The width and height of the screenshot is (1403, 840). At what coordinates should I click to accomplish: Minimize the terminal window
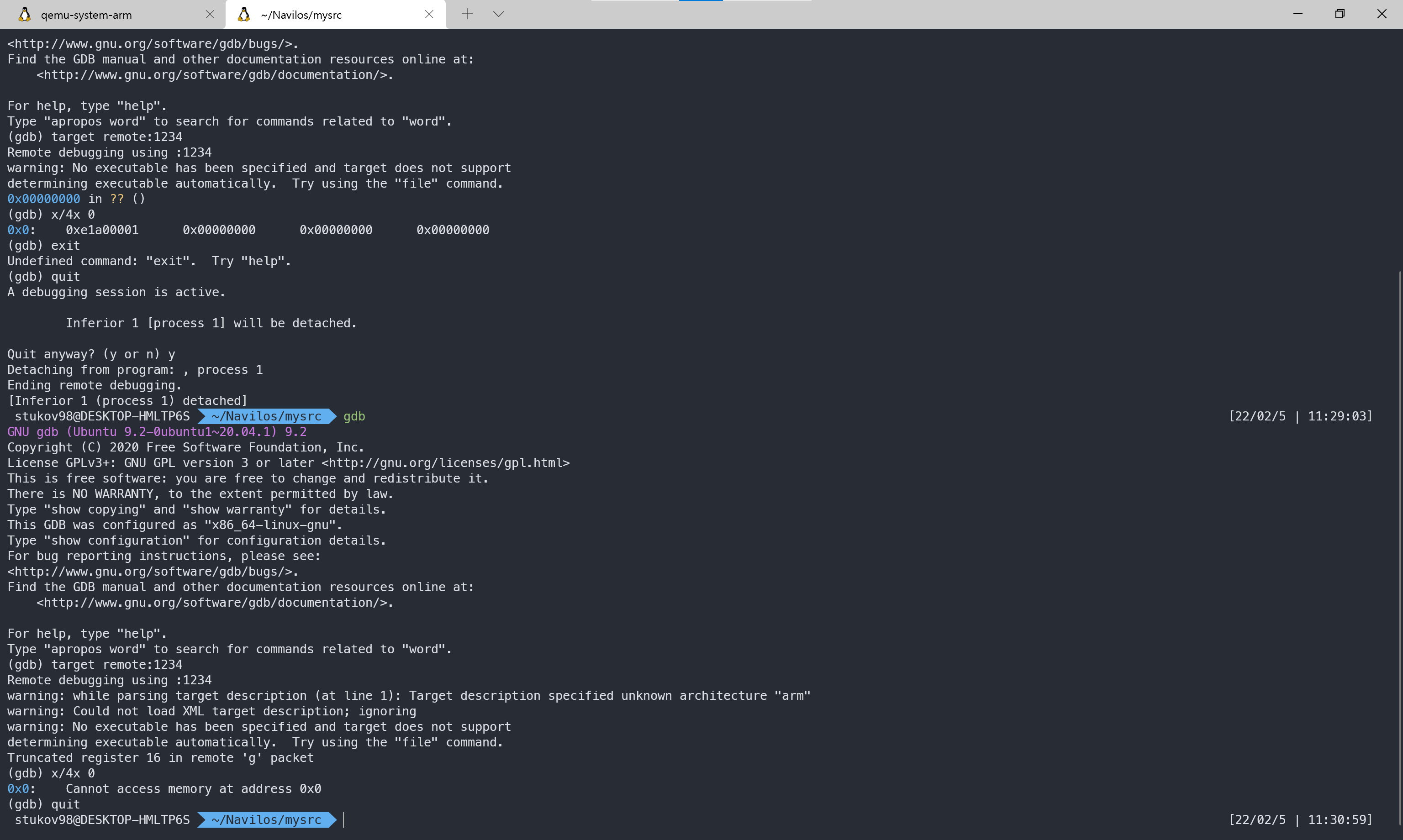pyautogui.click(x=1298, y=14)
